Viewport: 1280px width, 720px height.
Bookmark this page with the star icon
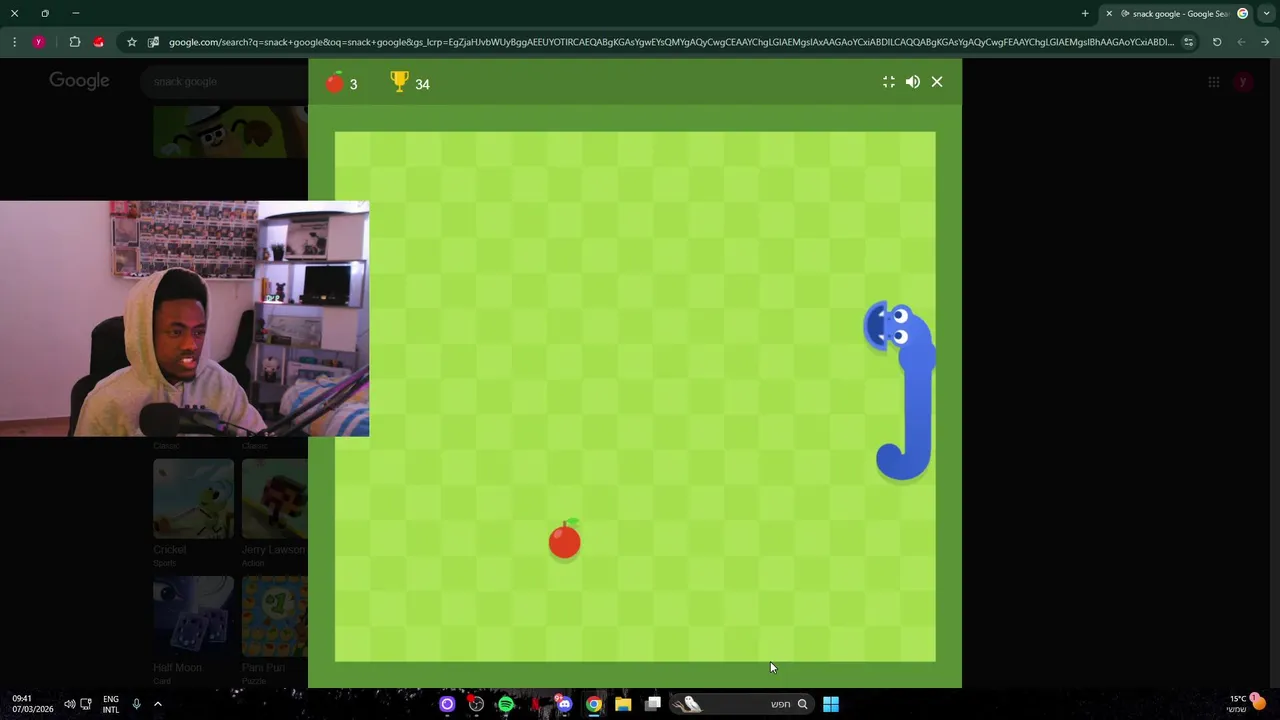coord(131,42)
